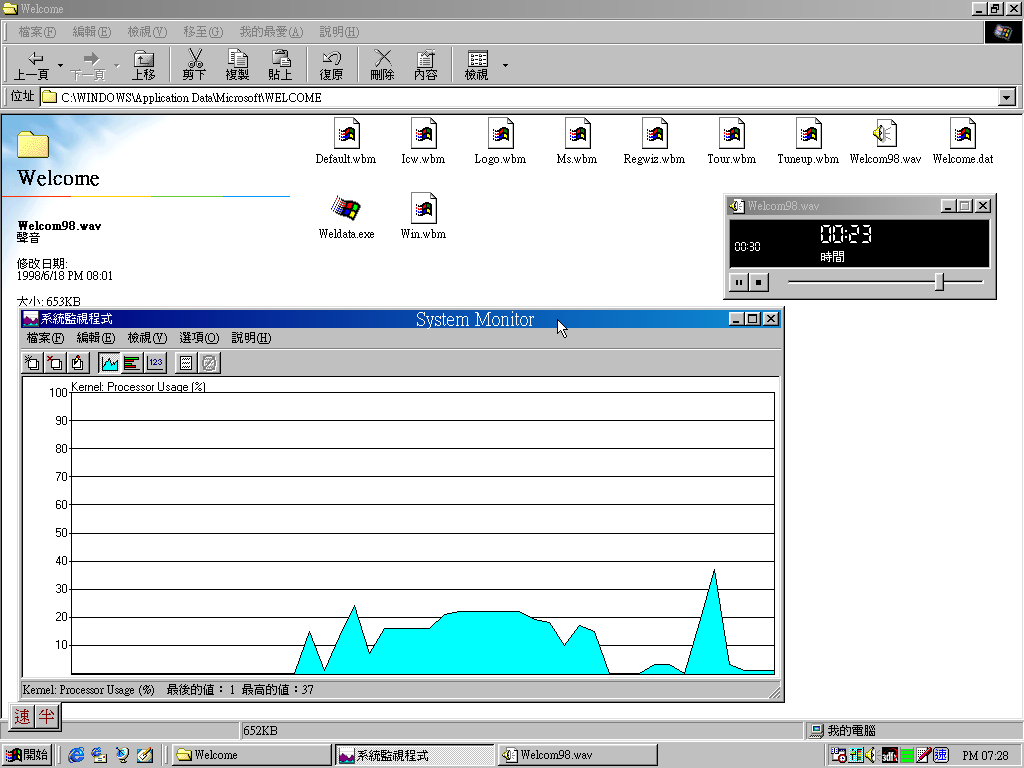Switch System Monitor to numeric chart view
The height and width of the screenshot is (768, 1024).
(x=155, y=362)
